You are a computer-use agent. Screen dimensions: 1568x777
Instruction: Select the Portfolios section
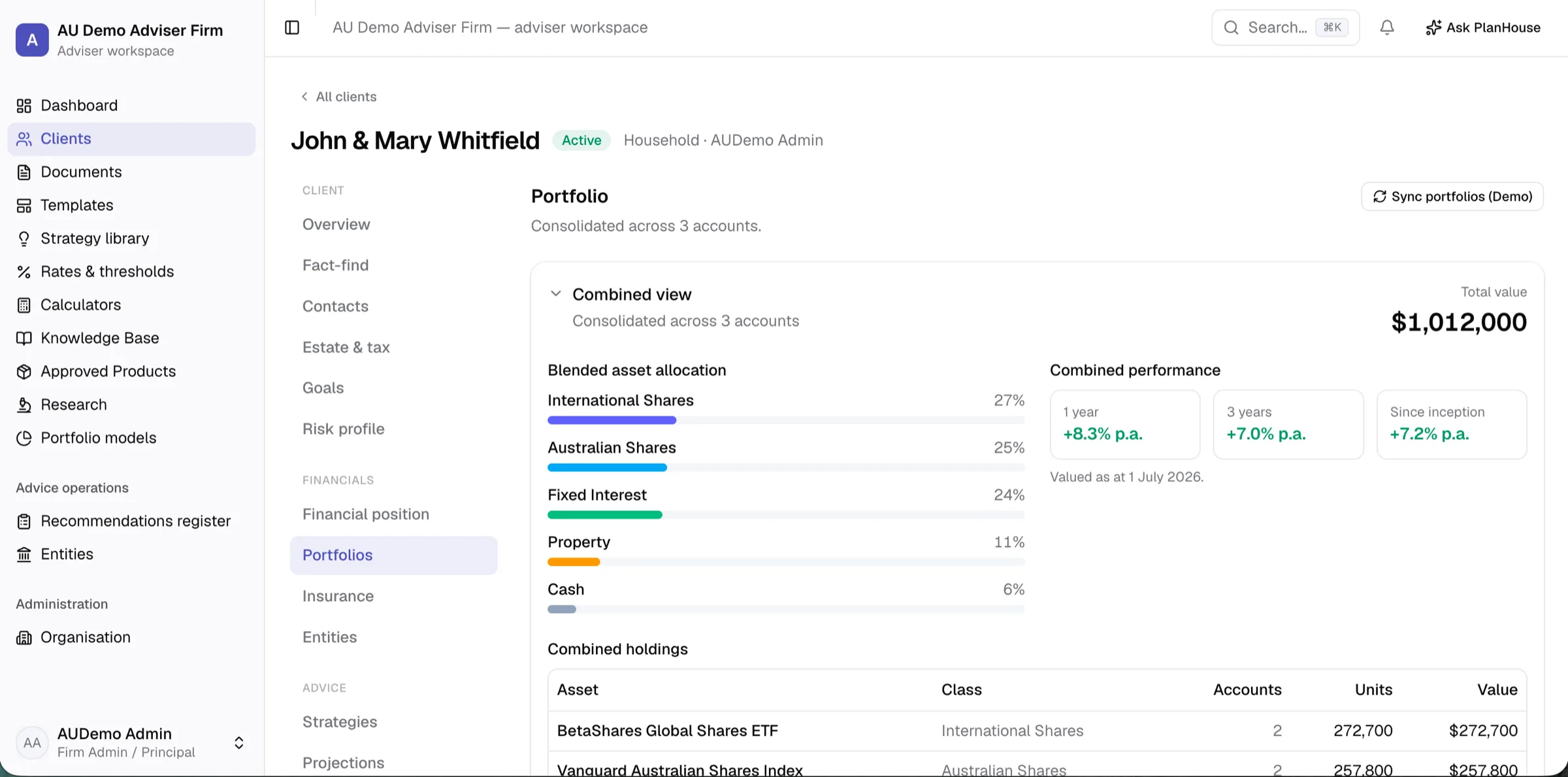point(394,555)
